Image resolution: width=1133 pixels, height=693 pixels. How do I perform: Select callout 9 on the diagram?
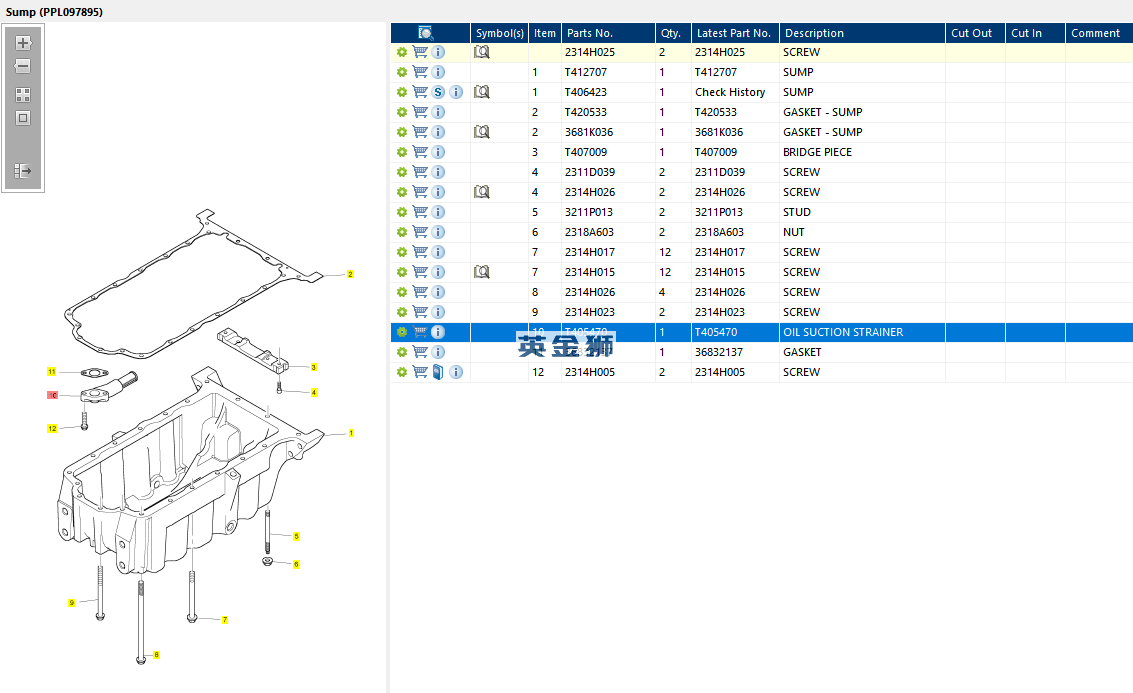click(72, 603)
